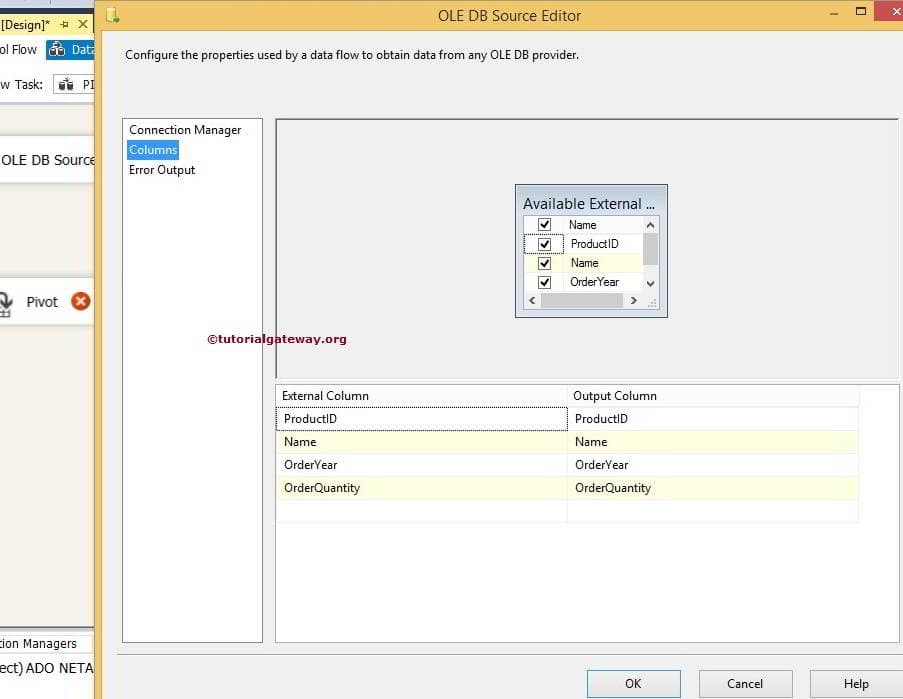Click the down arrow in external columns list

pyautogui.click(x=650, y=283)
